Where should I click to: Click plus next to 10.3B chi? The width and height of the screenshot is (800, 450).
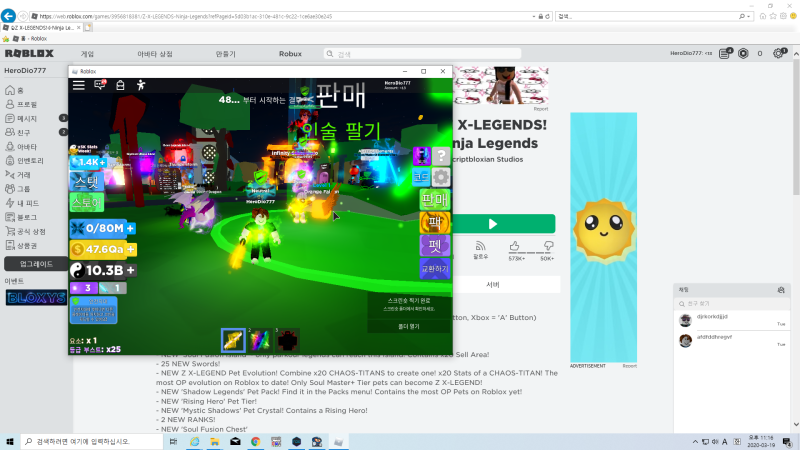coord(131,270)
